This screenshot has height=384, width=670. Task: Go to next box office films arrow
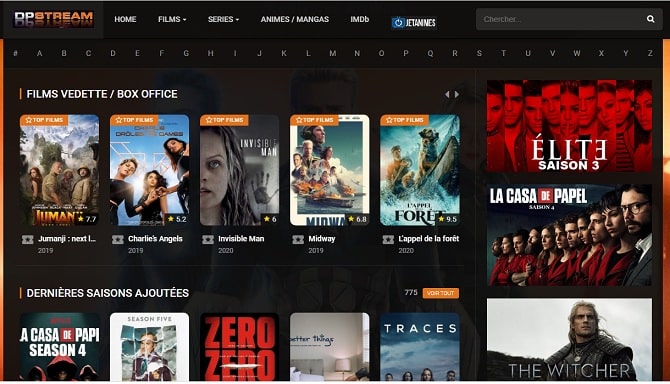coord(457,94)
